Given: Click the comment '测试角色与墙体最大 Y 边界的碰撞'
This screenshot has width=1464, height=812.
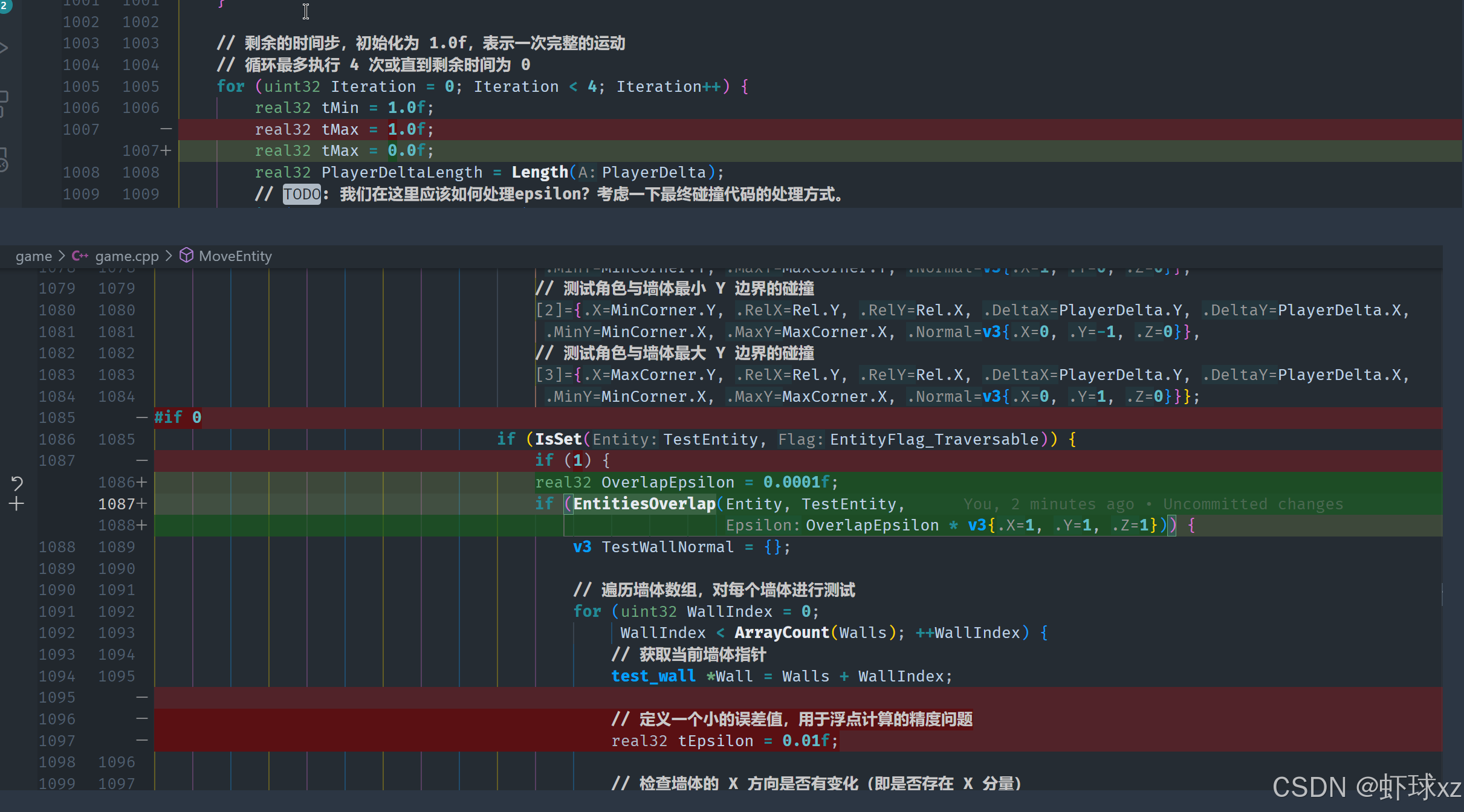Looking at the screenshot, I should (x=675, y=353).
